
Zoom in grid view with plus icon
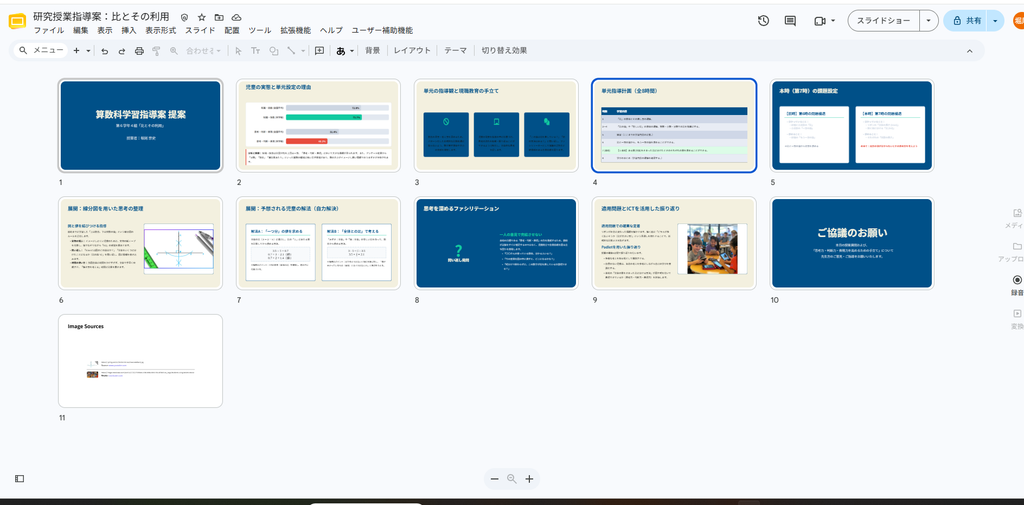point(529,479)
